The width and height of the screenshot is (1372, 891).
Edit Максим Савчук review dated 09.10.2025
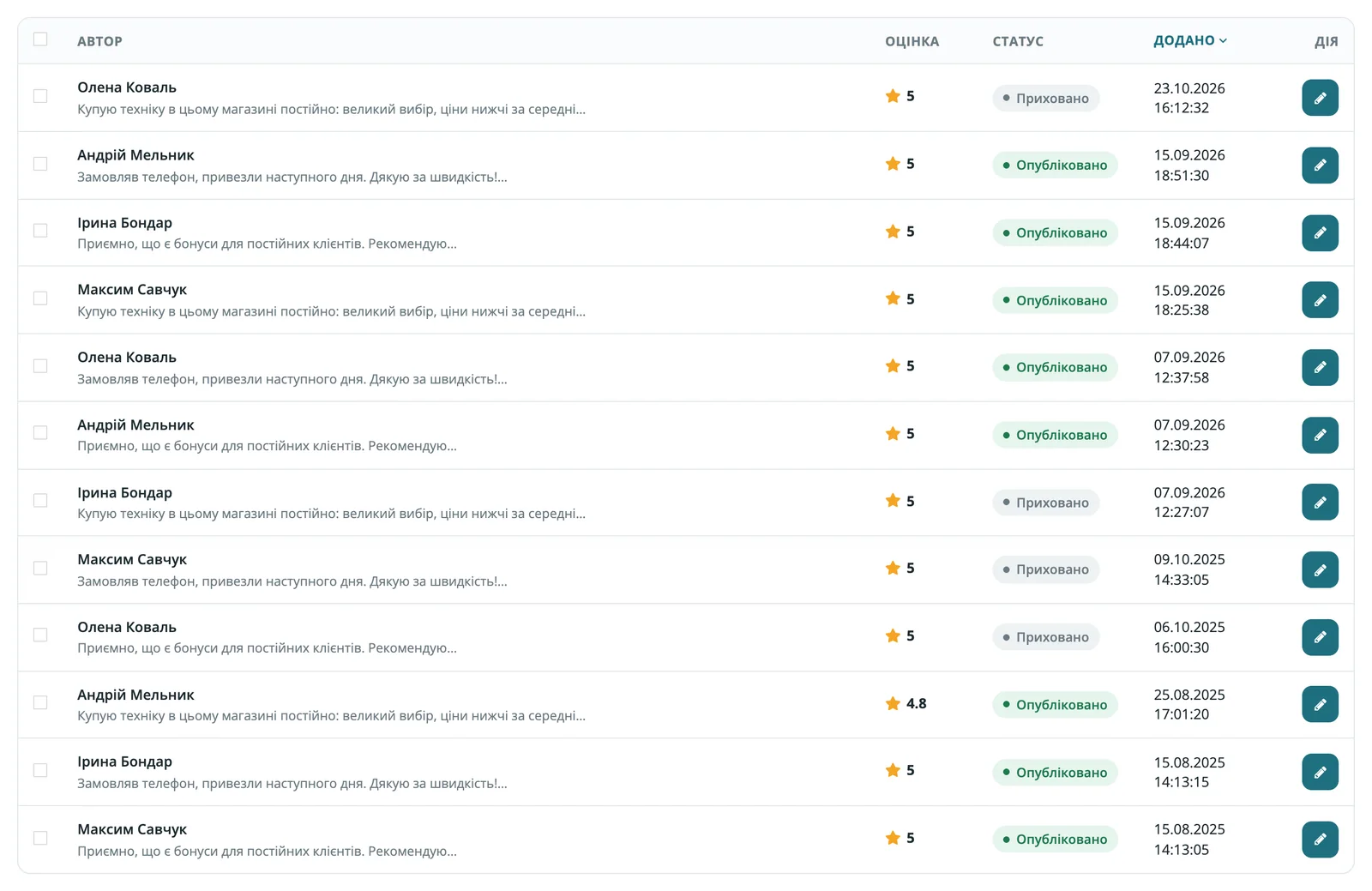pos(1320,569)
